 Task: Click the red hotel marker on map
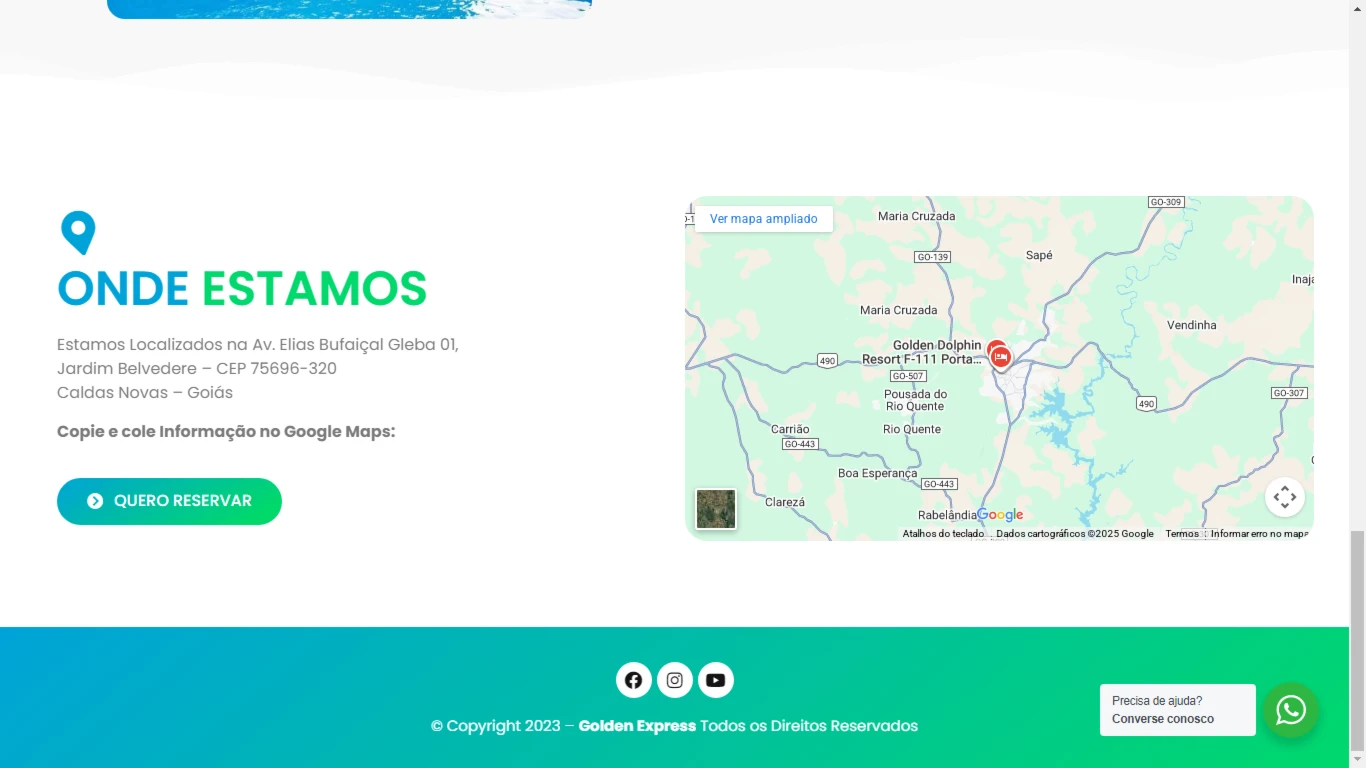[x=1000, y=357]
